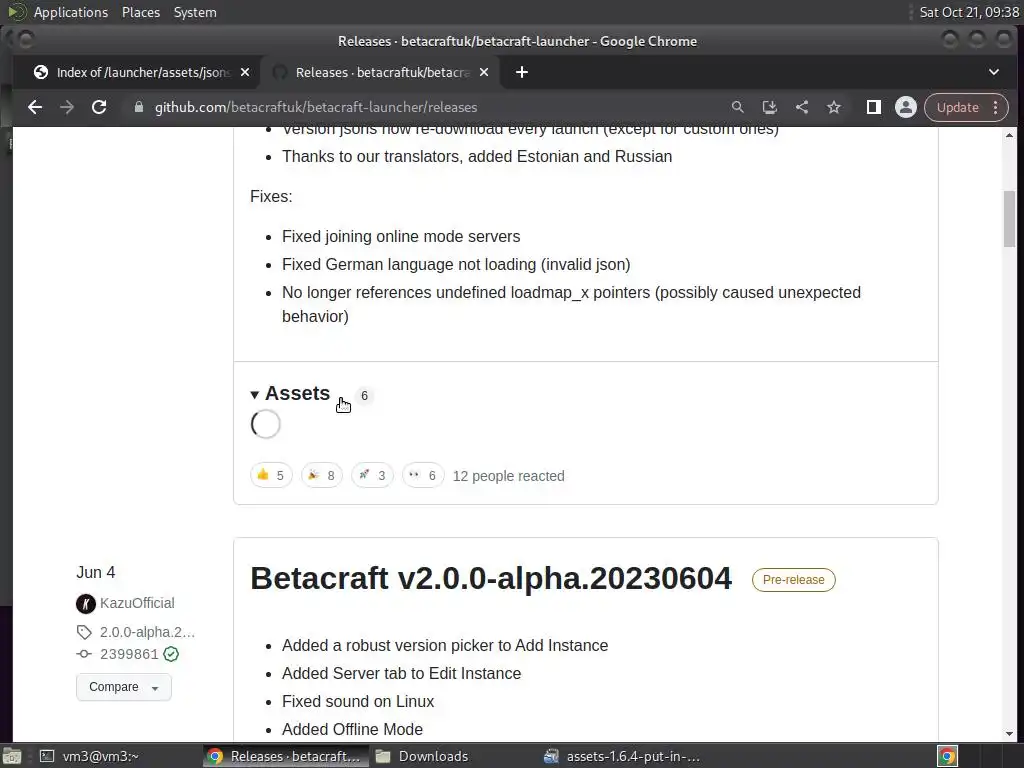Open Betacraft v2.0.0-alpha.20230604 release title
Image resolution: width=1024 pixels, height=768 pixels.
491,579
